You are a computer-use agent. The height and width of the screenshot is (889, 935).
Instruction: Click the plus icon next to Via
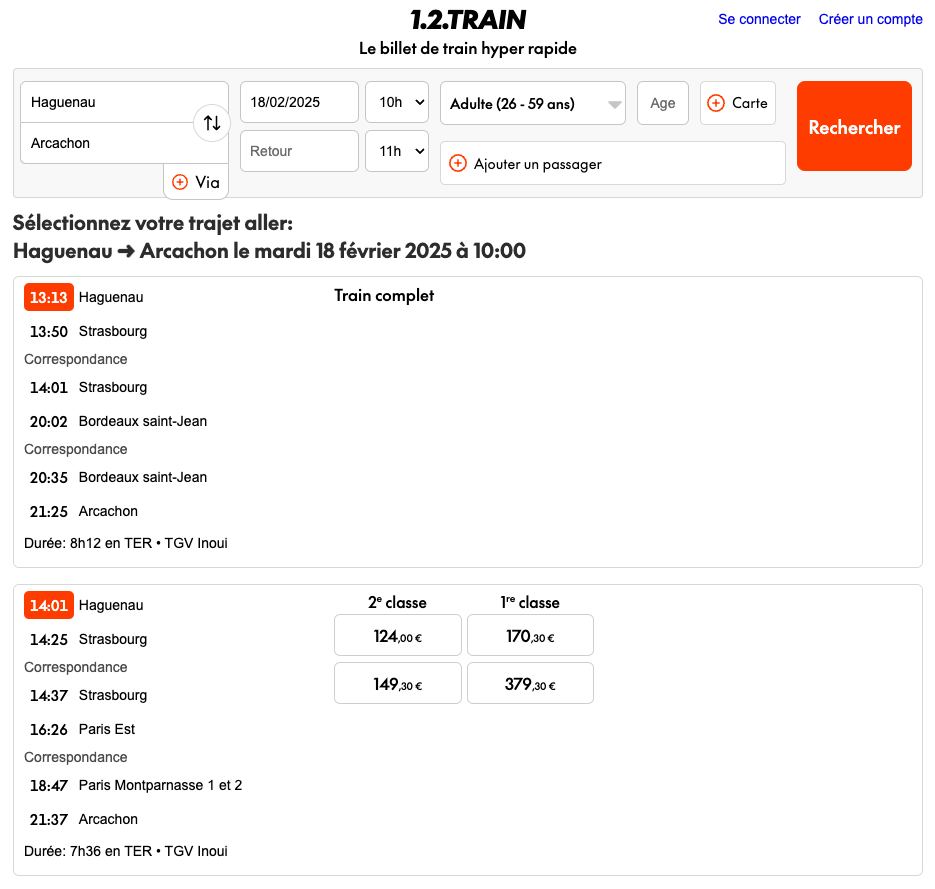pos(180,182)
